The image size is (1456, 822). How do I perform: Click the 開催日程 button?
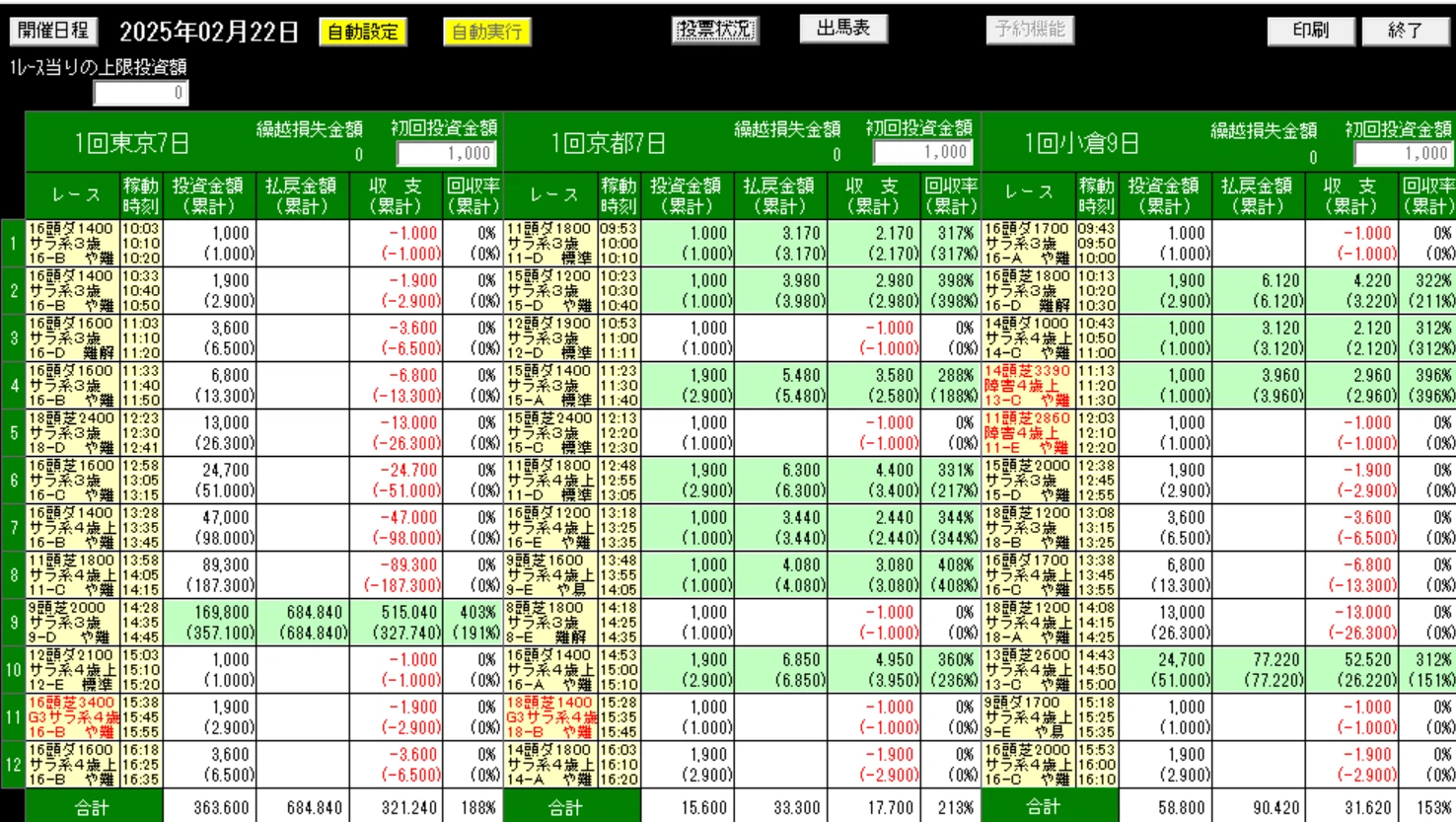53,31
